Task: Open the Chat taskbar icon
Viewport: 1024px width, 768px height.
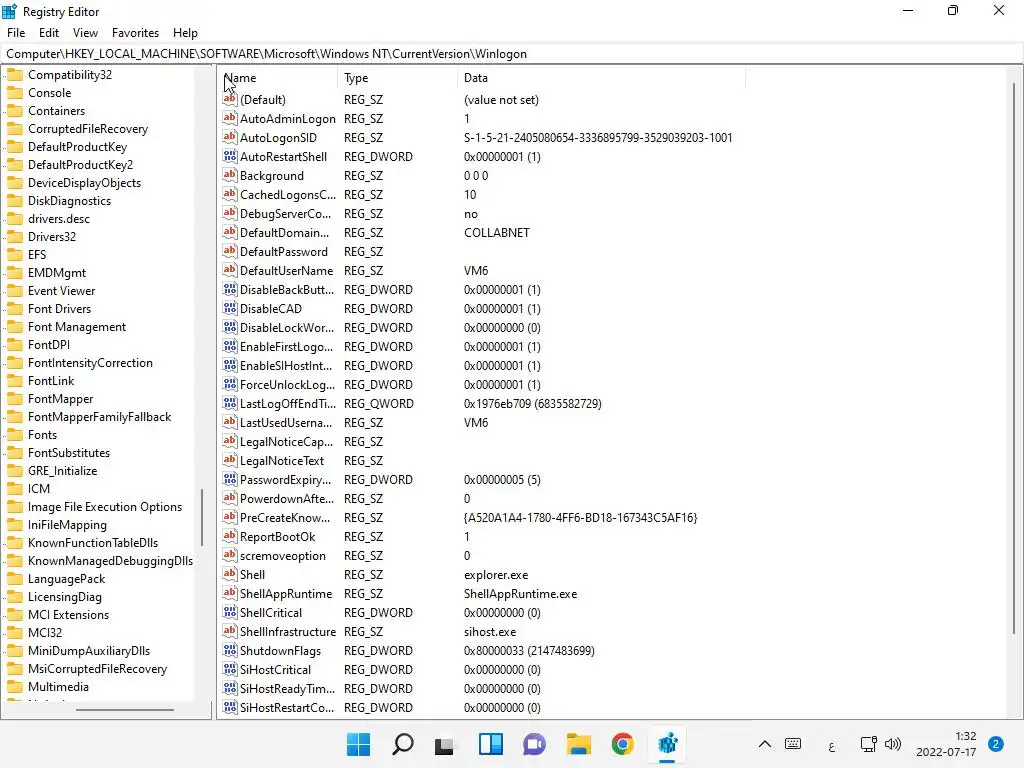Action: click(x=534, y=744)
